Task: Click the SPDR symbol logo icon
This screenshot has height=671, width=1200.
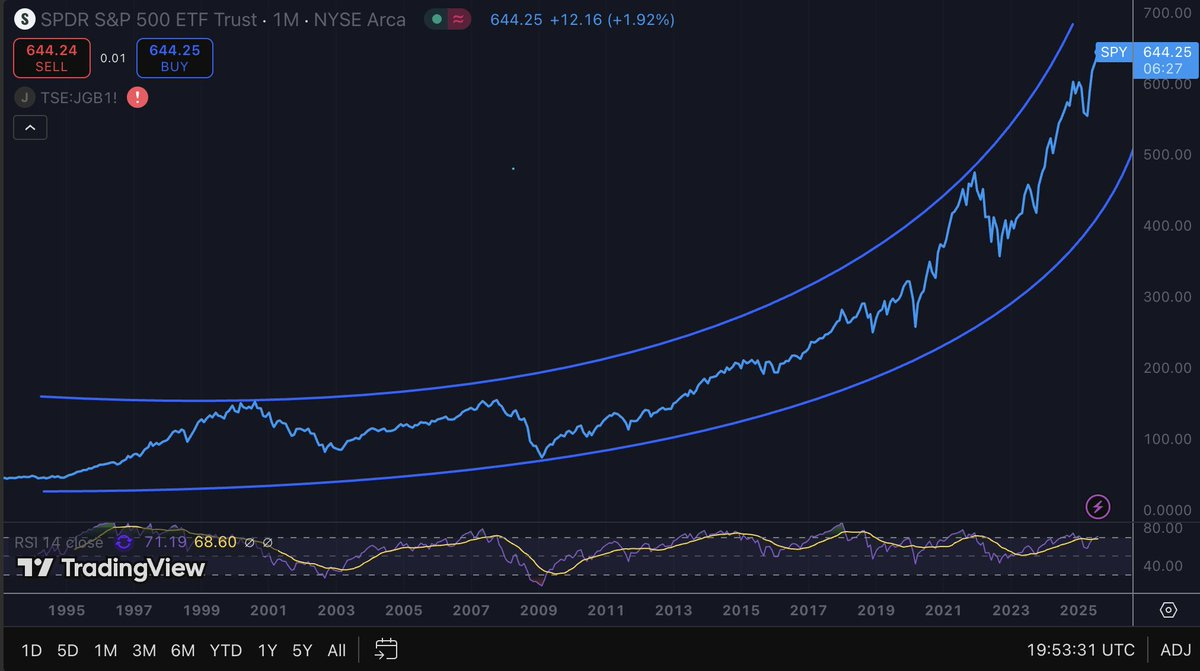Action: click(x=23, y=19)
